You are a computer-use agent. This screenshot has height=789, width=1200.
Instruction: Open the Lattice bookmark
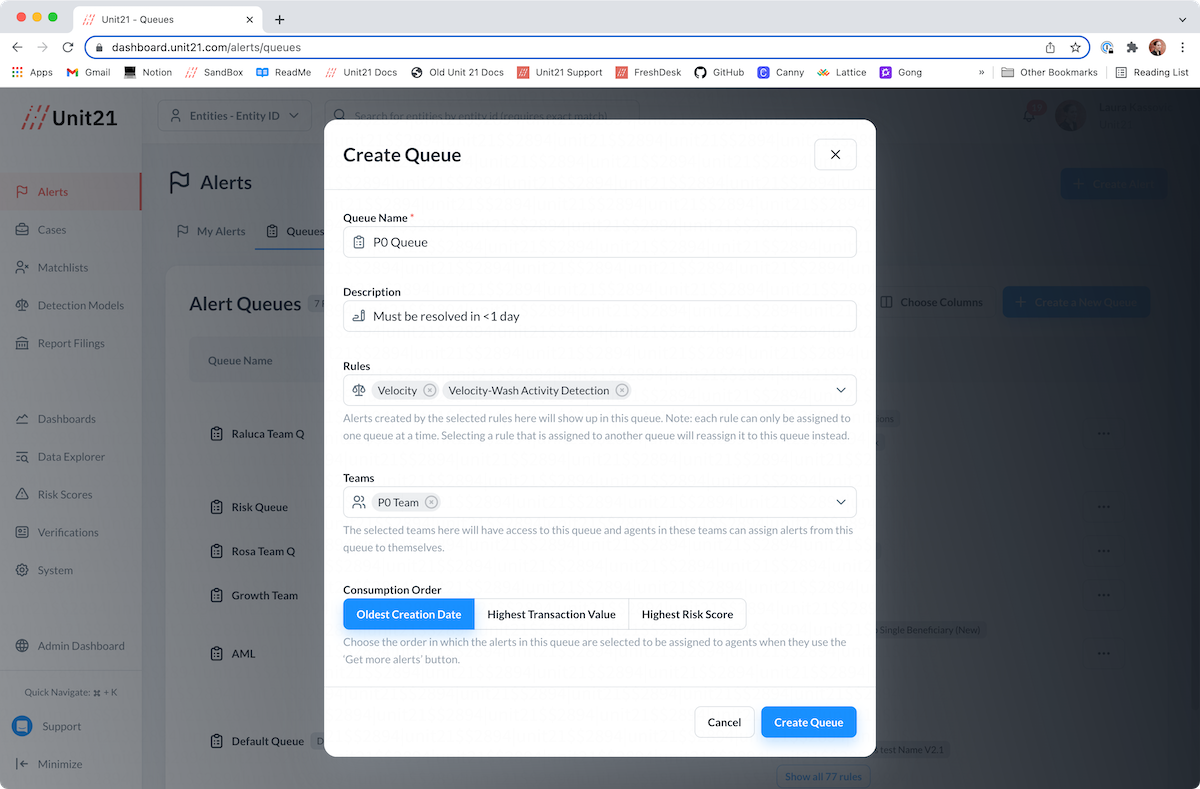coord(841,72)
